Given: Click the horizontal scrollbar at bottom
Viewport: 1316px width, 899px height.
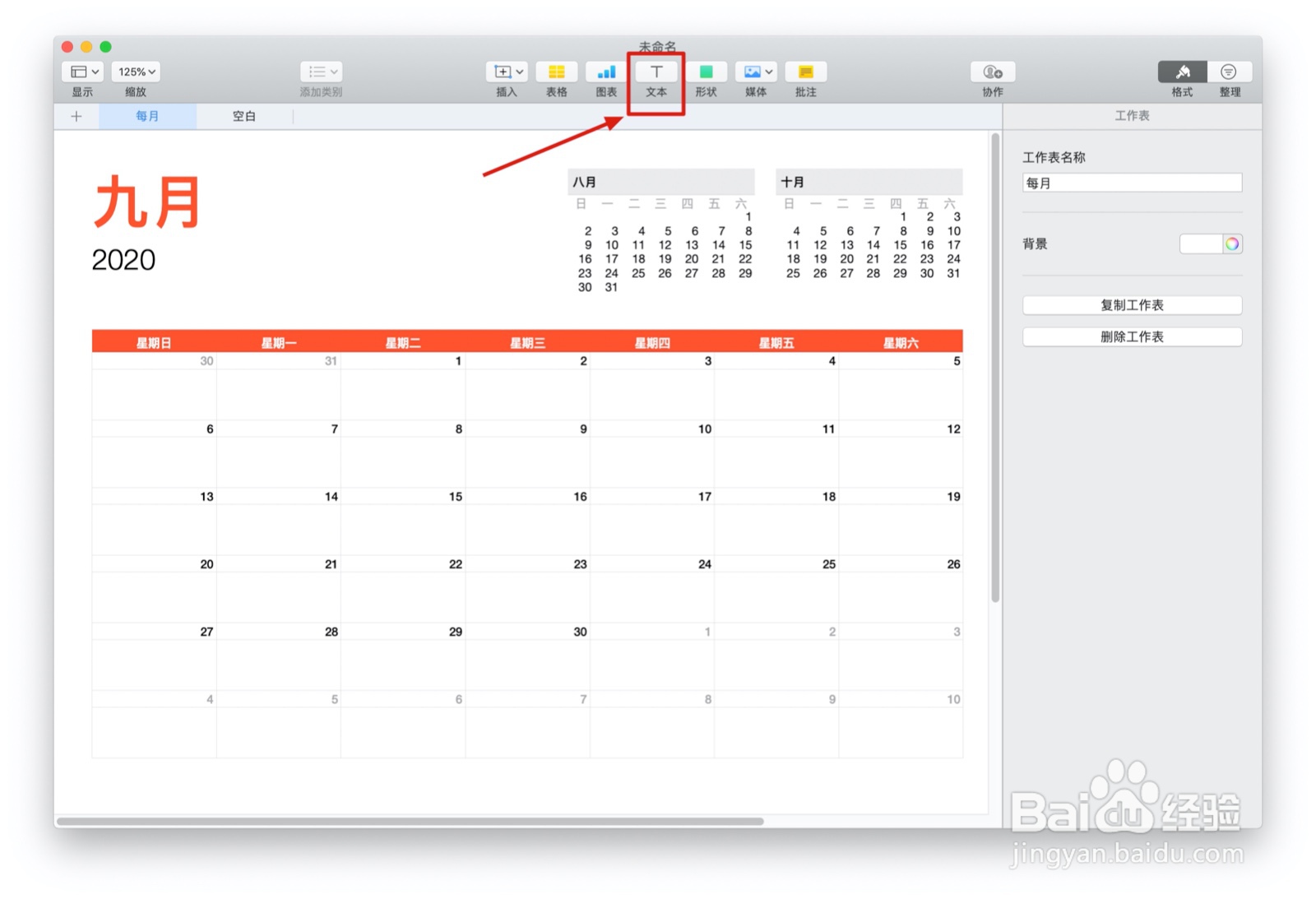Looking at the screenshot, I should pyautogui.click(x=410, y=821).
